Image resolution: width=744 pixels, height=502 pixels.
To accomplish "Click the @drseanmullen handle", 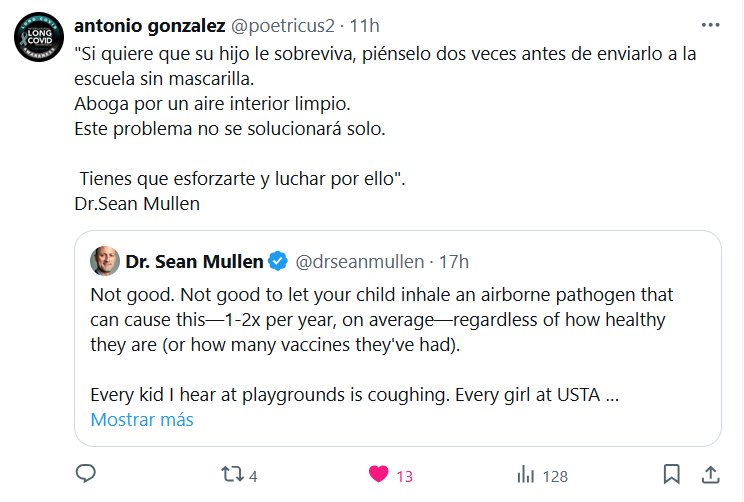I will click(x=358, y=262).
